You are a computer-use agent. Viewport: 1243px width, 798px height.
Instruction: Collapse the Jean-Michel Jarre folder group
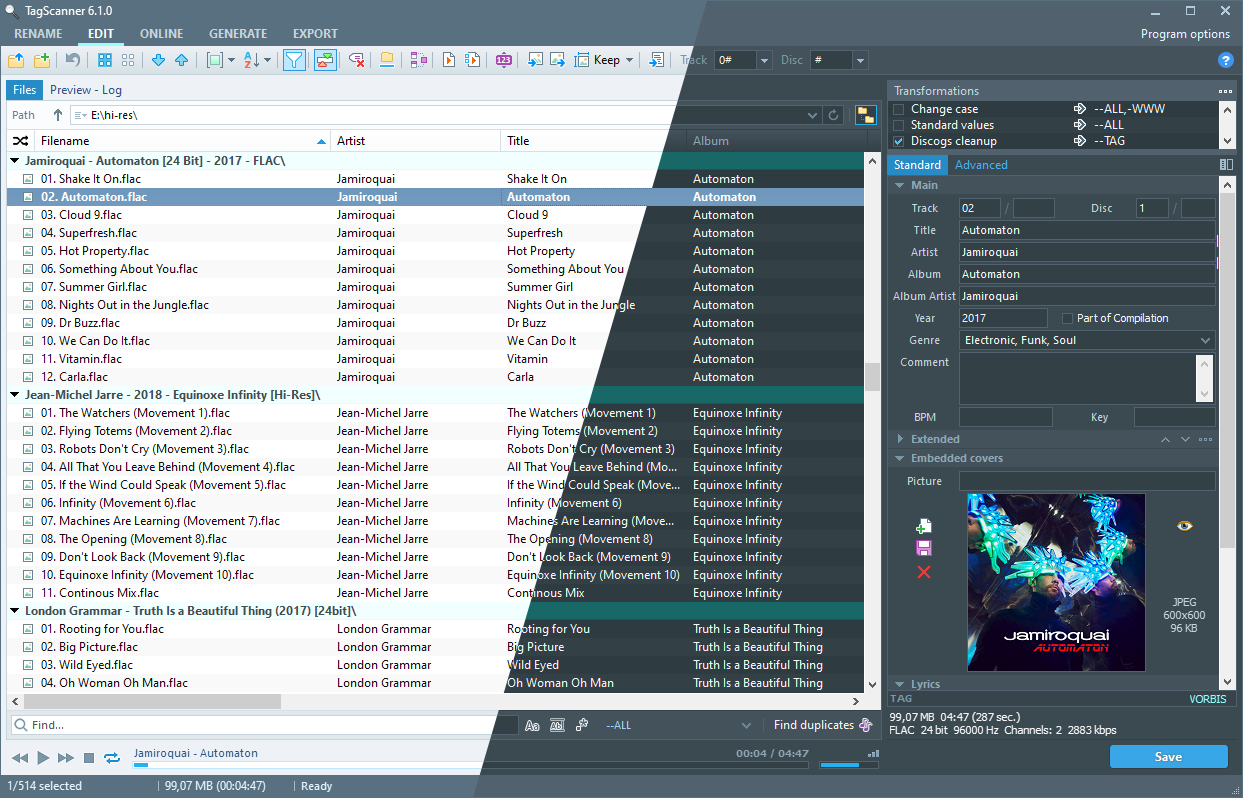click(15, 395)
